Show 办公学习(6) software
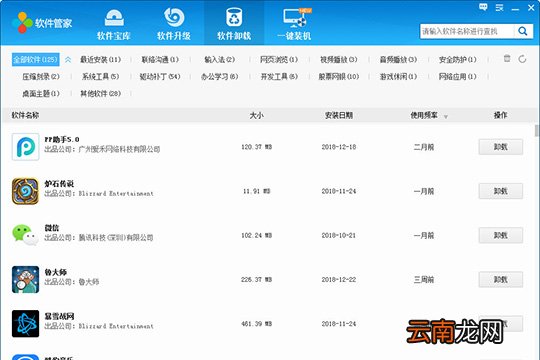 220,76
